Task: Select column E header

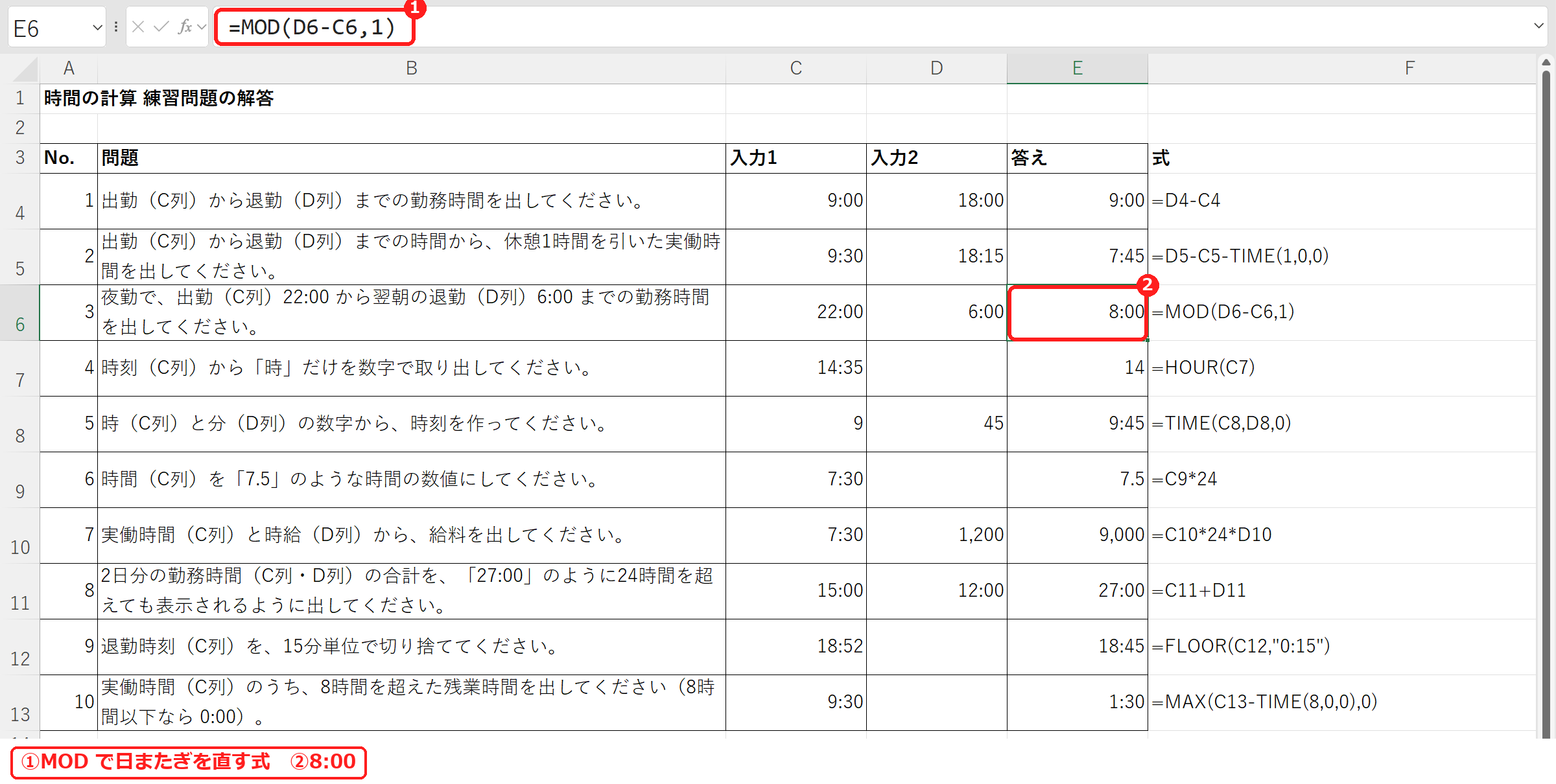Action: (1078, 68)
